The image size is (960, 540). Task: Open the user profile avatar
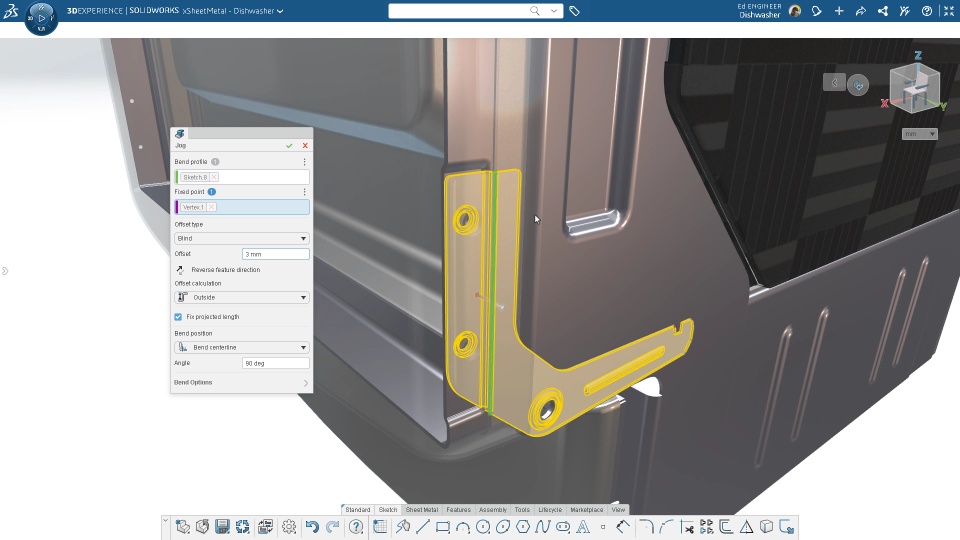(795, 11)
